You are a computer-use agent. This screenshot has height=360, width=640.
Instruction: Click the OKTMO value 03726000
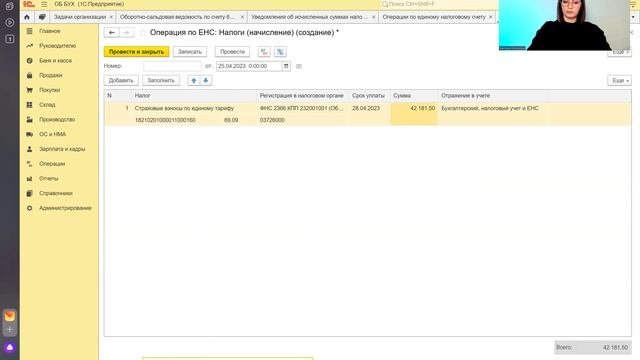[272, 120]
